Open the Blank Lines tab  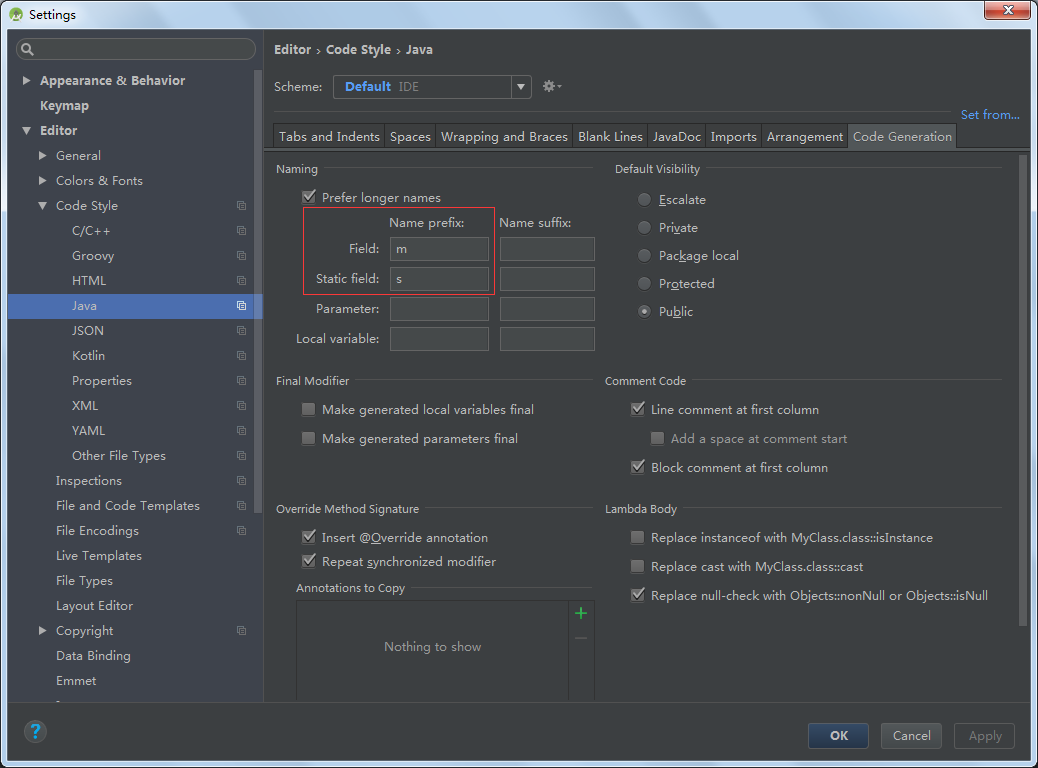pyautogui.click(x=610, y=136)
